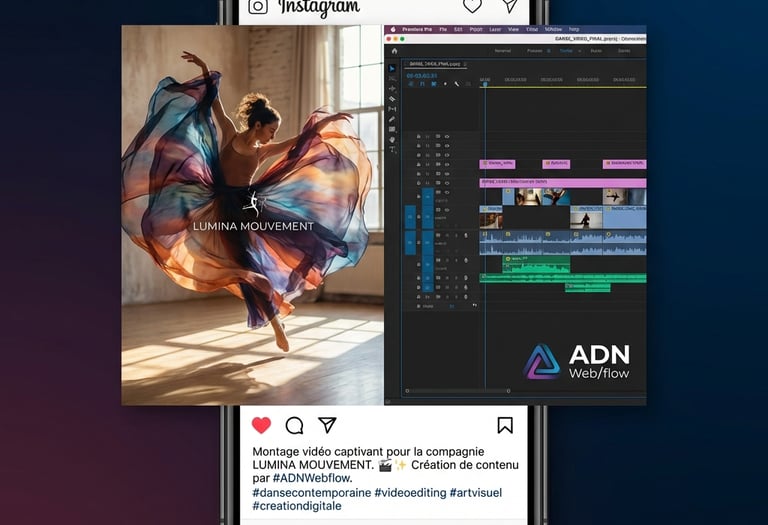Click the timeline playhead marker
This screenshot has width=768, height=525.
[x=485, y=84]
